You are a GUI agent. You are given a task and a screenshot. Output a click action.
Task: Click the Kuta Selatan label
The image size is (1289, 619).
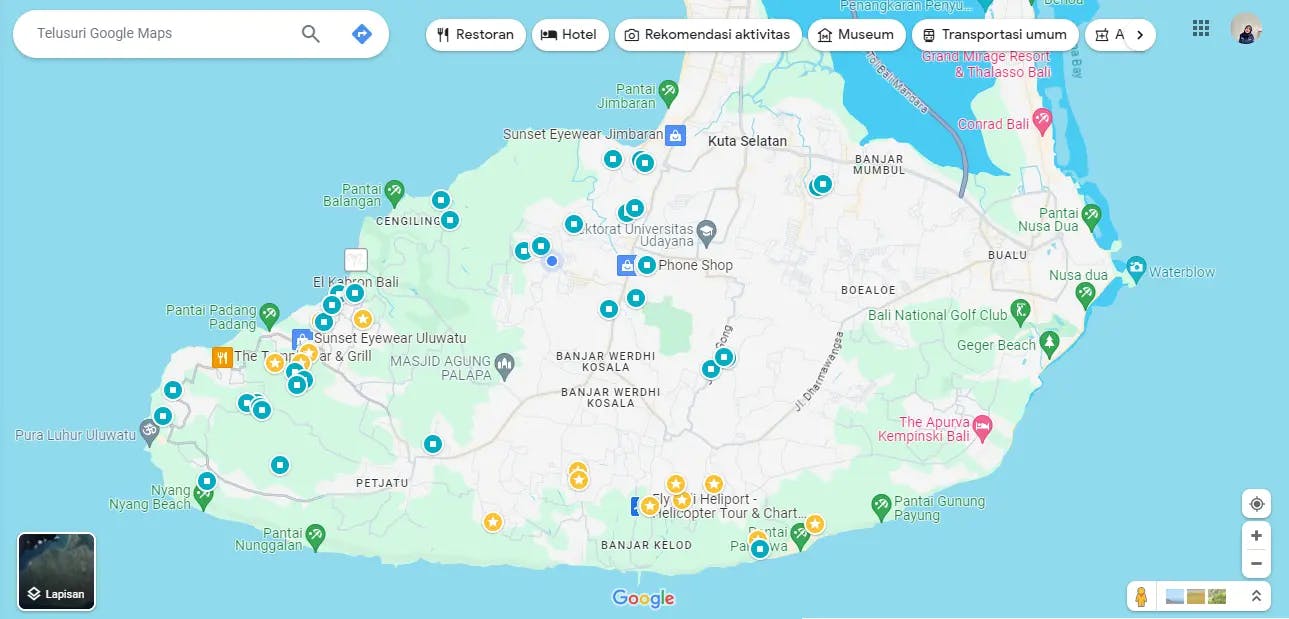click(747, 141)
